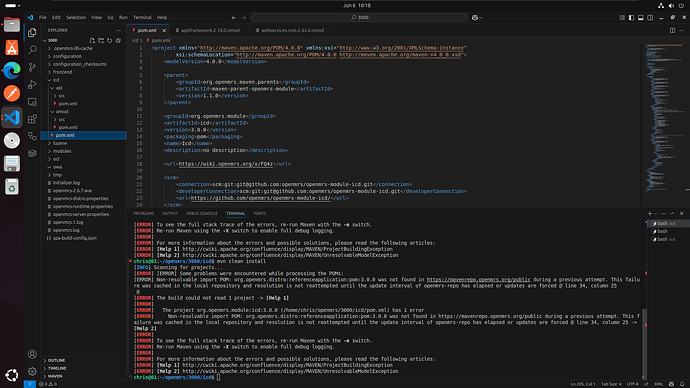The height and width of the screenshot is (388, 690).
Task: Toggle the primary side bar layout button
Action: pos(631,18)
